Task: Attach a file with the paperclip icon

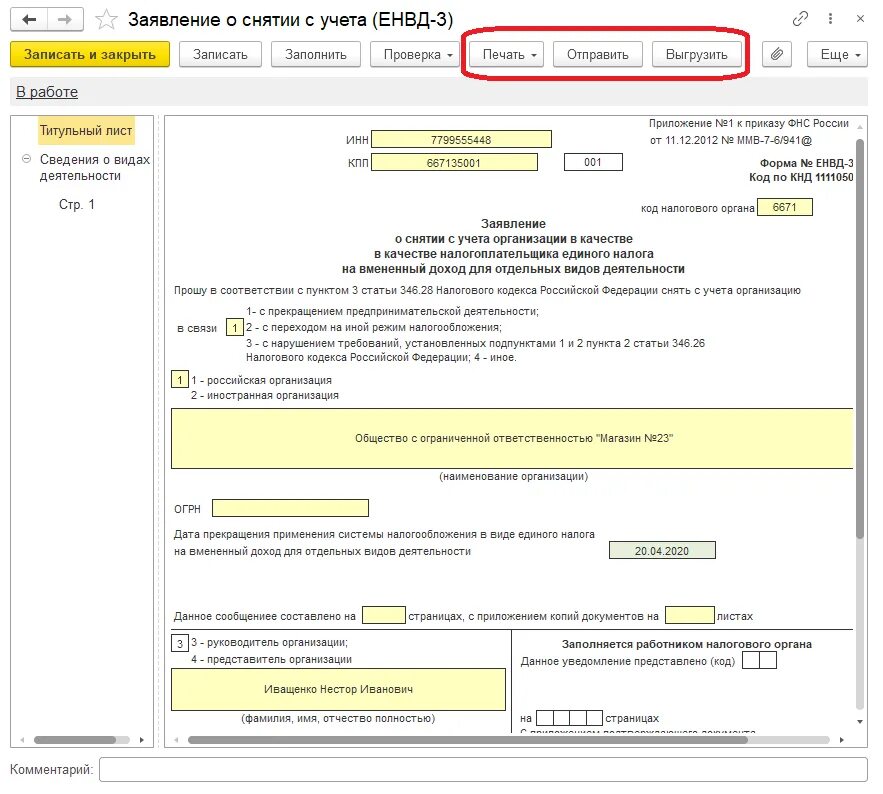Action: click(777, 54)
